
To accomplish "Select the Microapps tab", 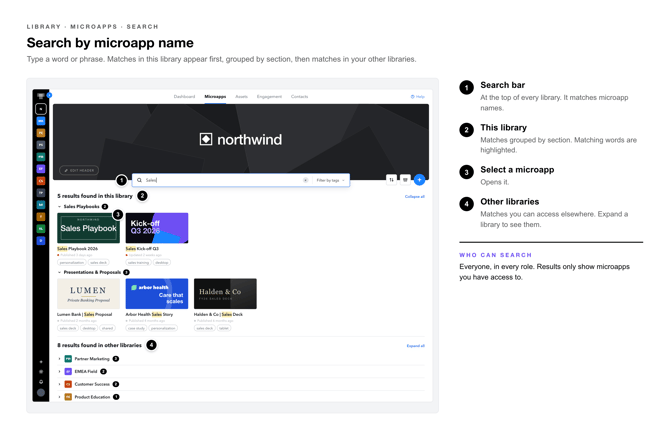I will pyautogui.click(x=215, y=97).
